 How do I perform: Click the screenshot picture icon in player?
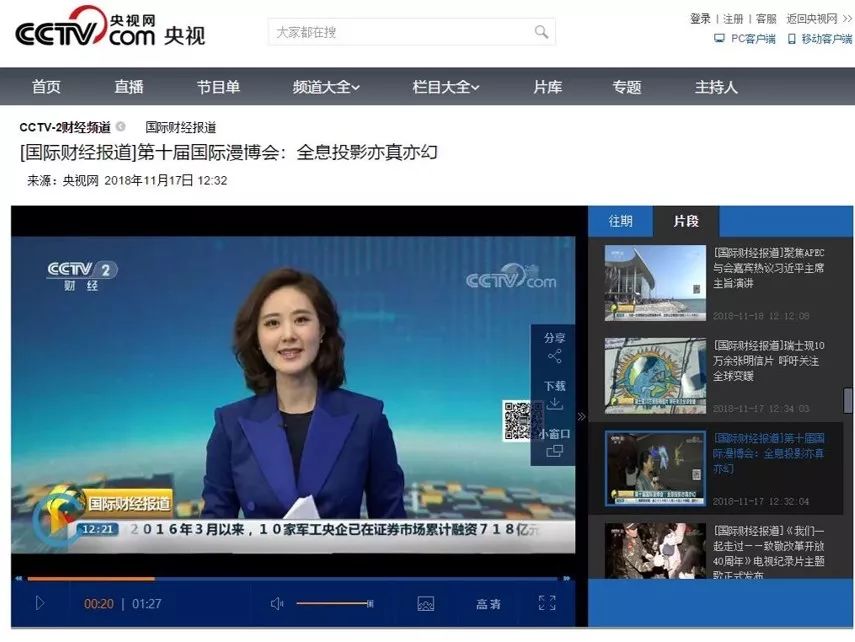point(425,603)
